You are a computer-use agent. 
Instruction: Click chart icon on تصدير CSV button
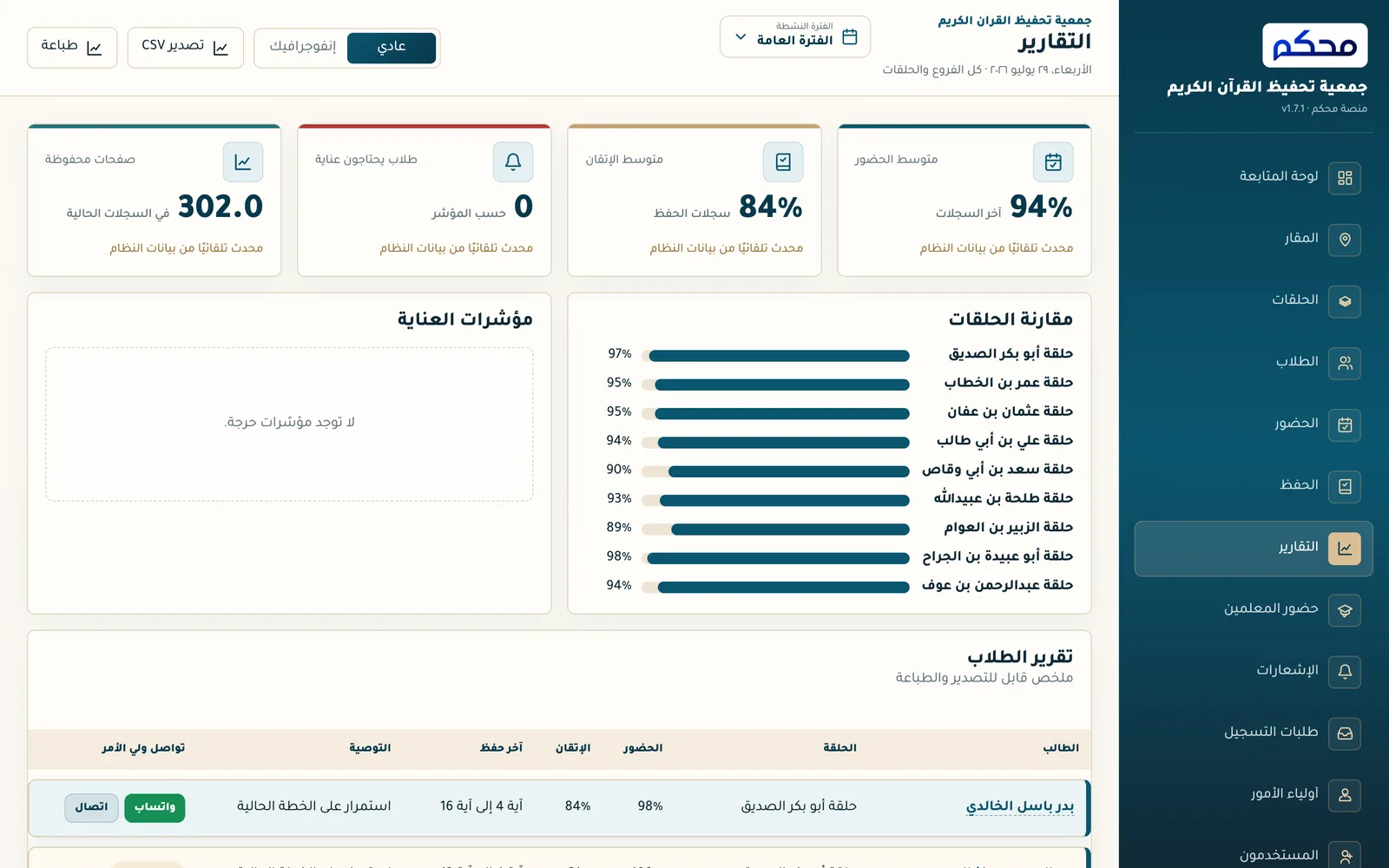coord(221,49)
